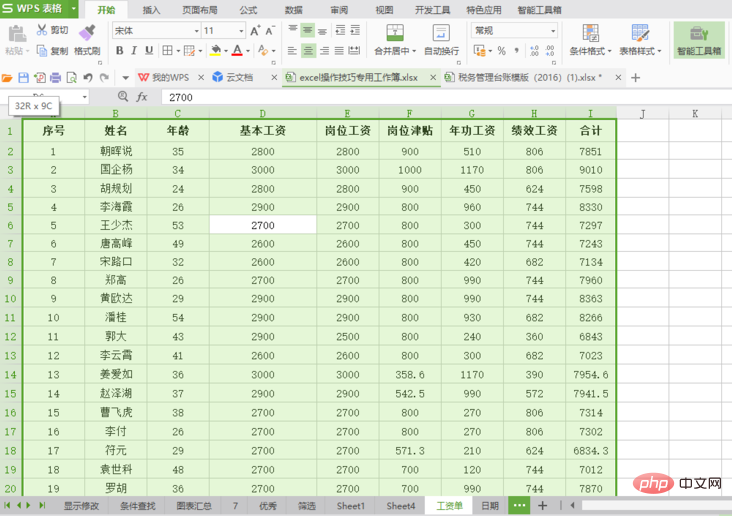
Task: Toggle Bold formatting
Action: 120,50
